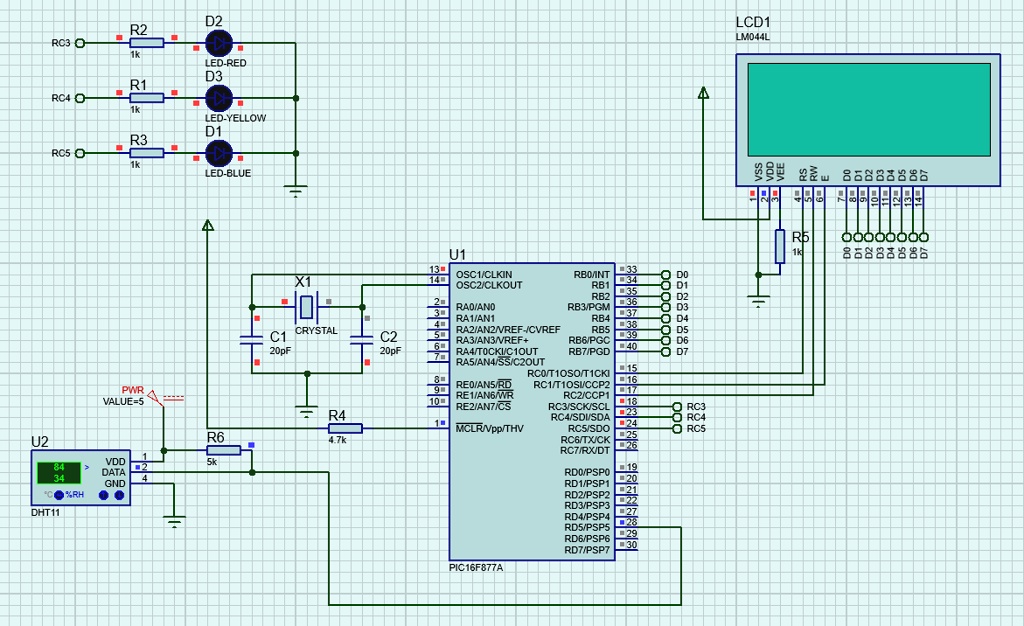Click RC5 terminal at PIC pin 24

point(677,429)
